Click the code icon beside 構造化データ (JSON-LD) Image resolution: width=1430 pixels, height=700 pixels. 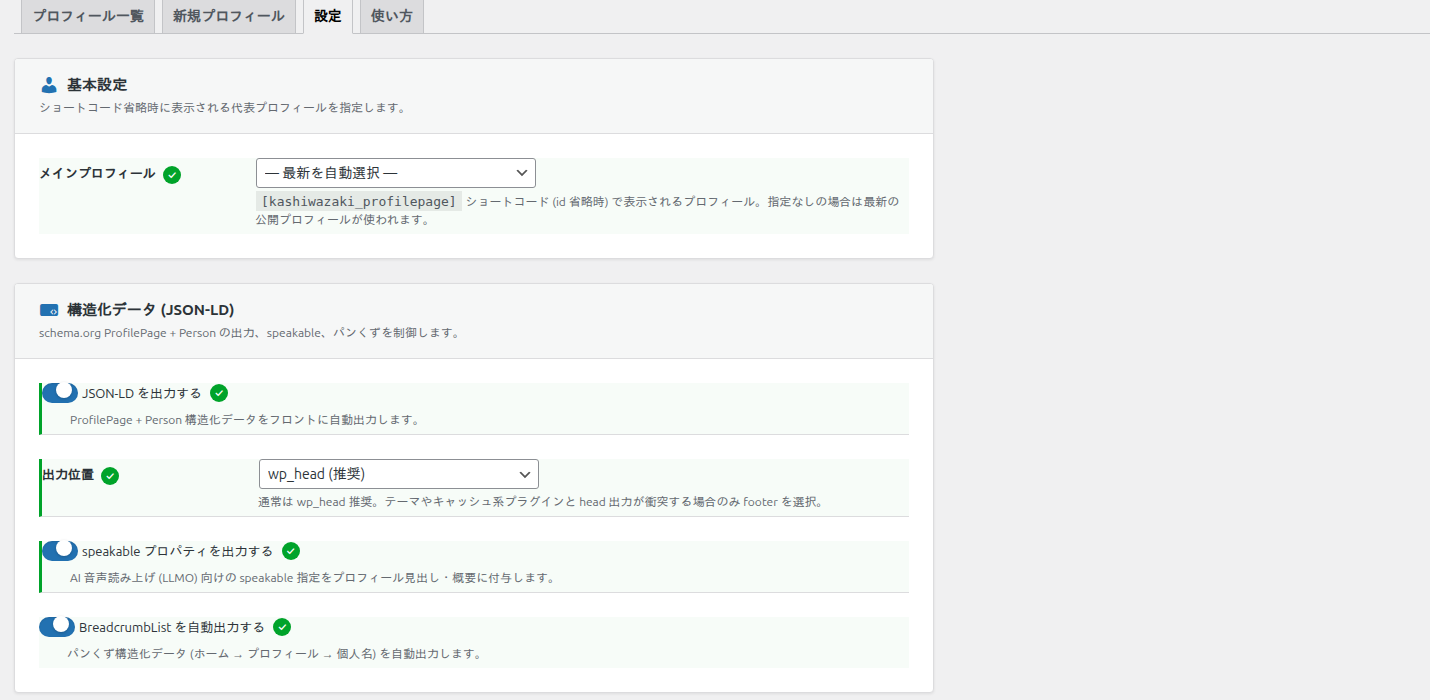[49, 310]
